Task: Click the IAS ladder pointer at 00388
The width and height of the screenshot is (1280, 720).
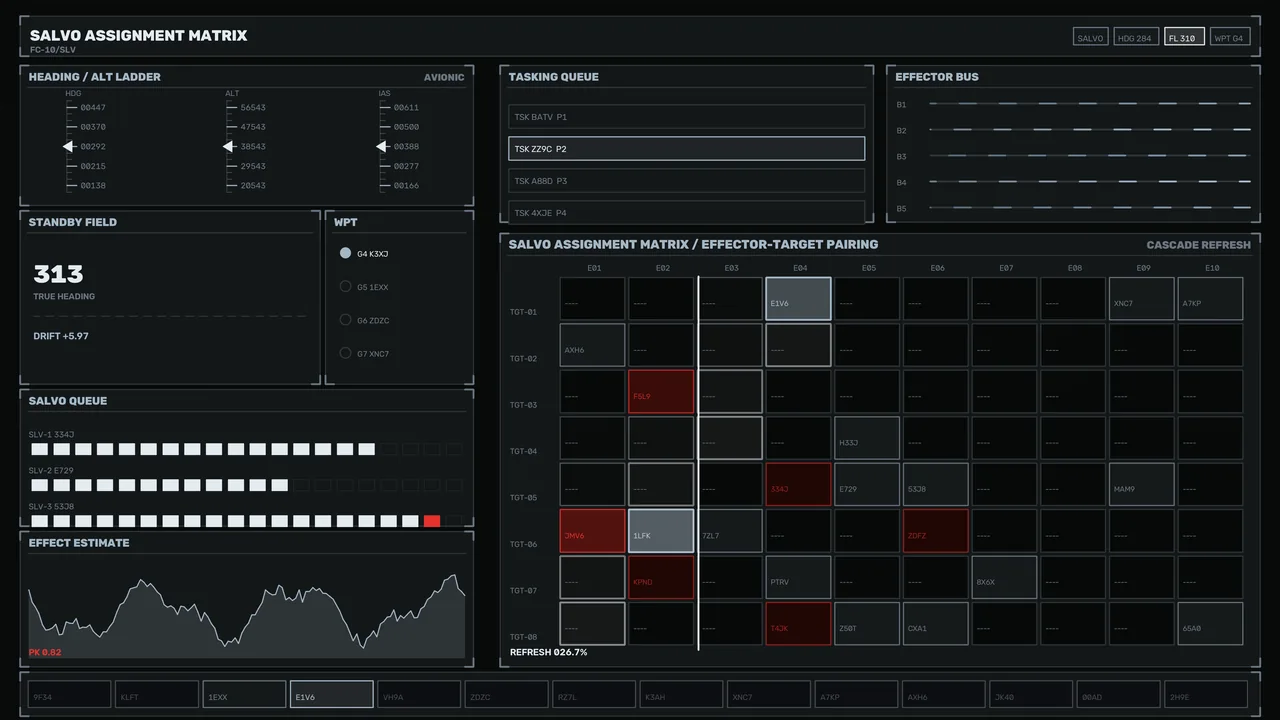Action: (382, 147)
